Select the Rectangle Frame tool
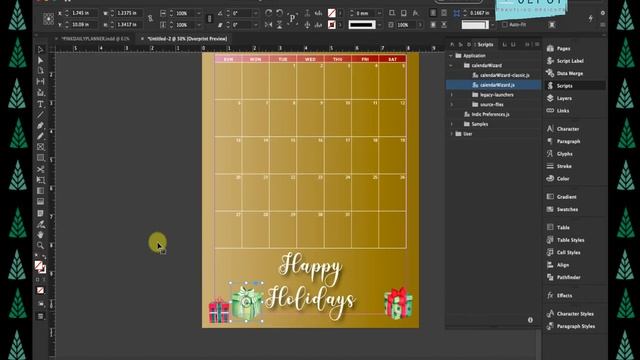640x360 pixels. (40, 147)
